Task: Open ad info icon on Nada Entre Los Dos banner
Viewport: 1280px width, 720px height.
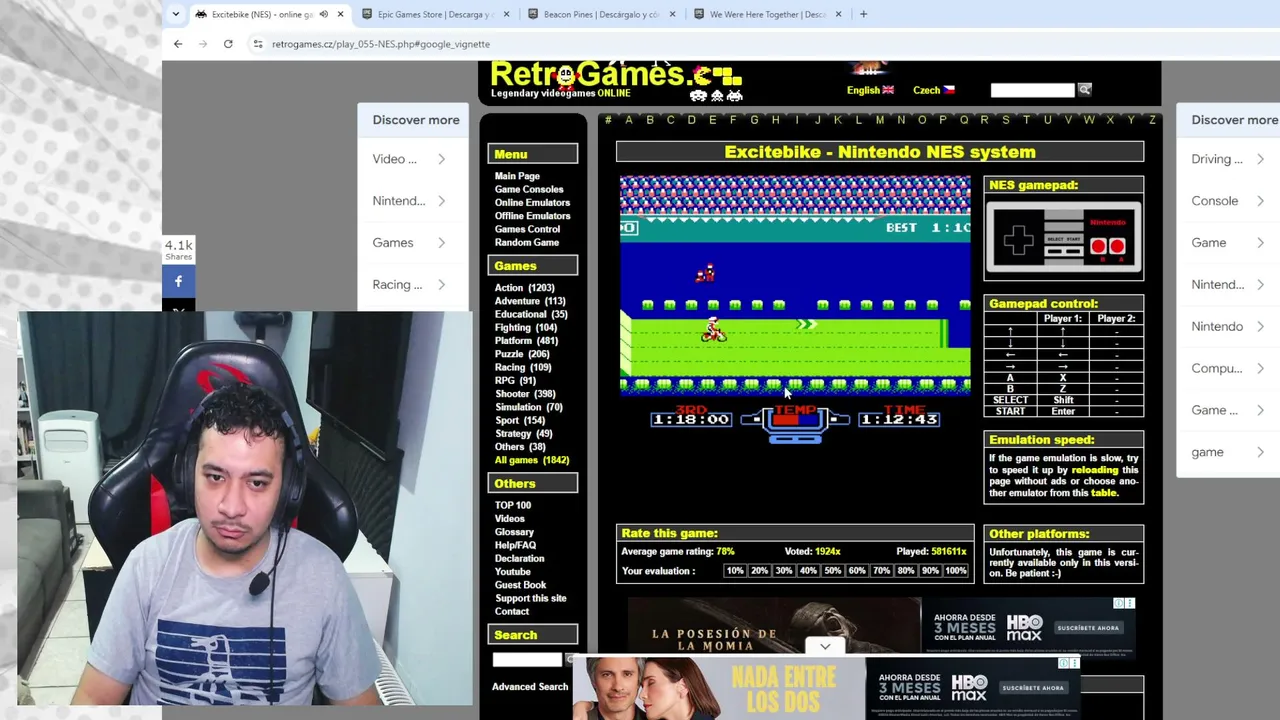Action: (x=1064, y=663)
